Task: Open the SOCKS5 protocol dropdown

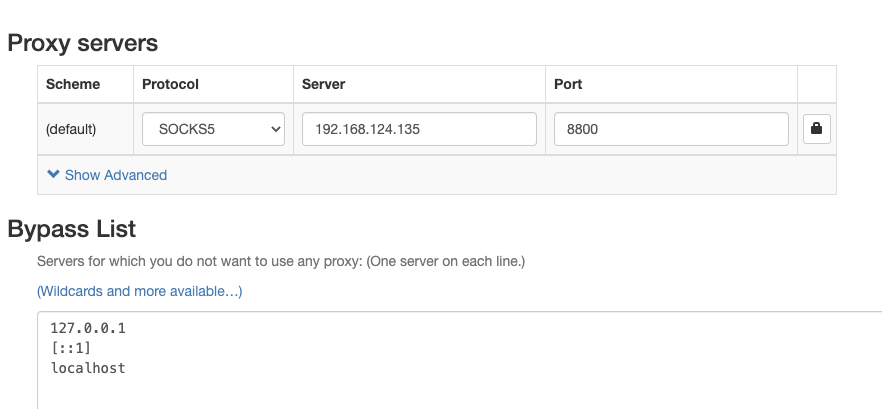Action: pos(213,129)
